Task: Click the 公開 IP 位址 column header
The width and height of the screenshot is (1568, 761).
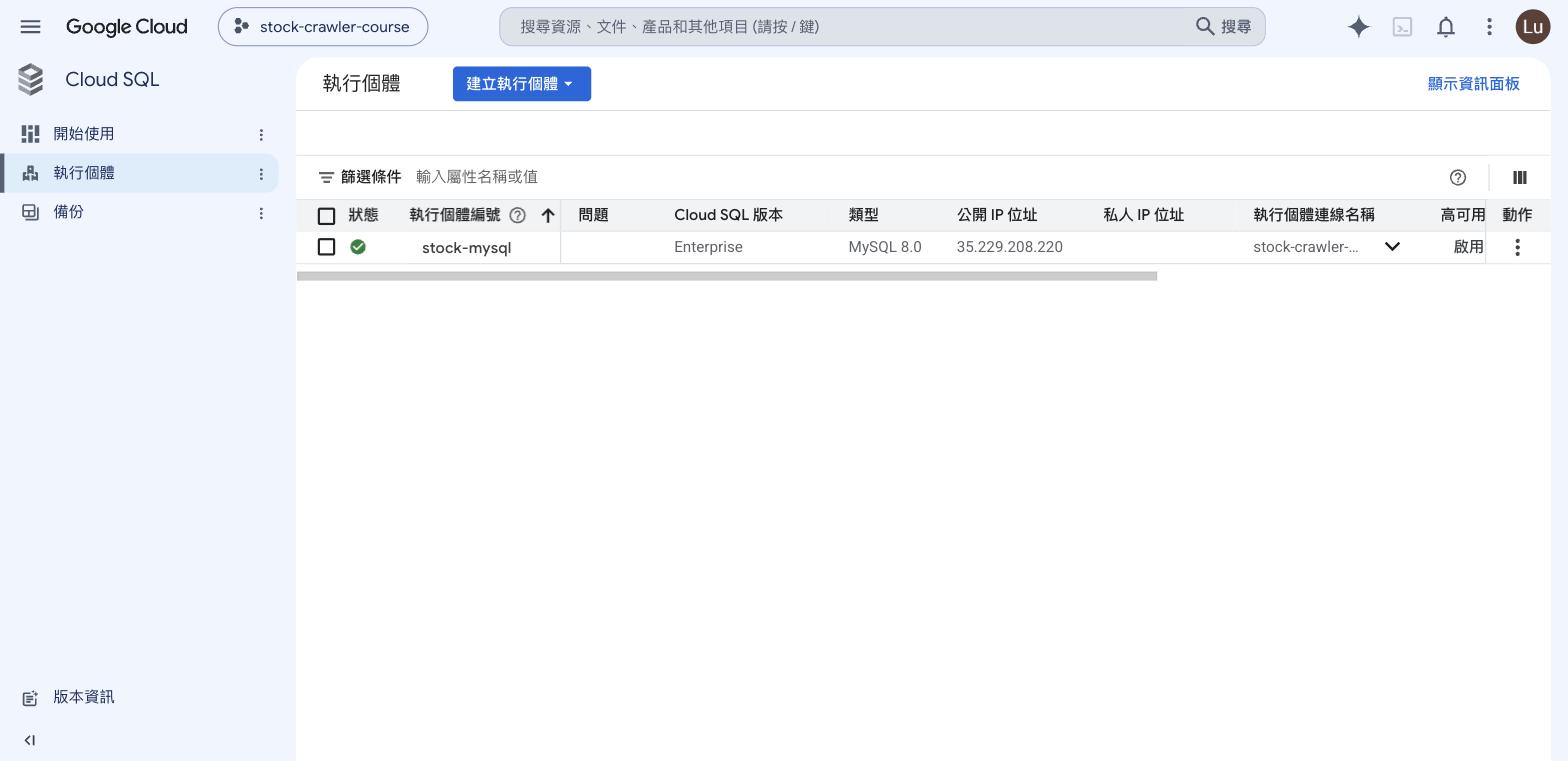Action: (x=997, y=215)
